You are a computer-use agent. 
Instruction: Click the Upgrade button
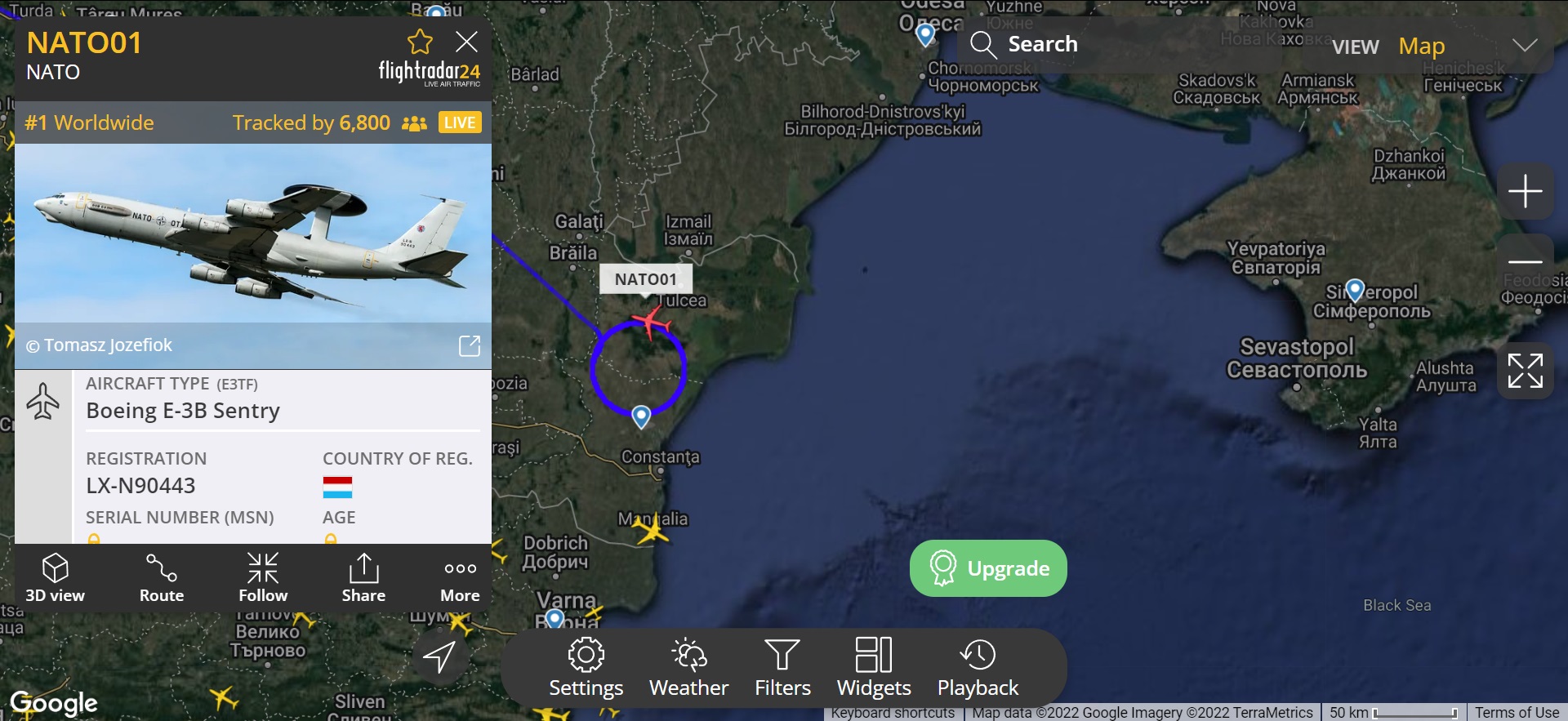point(988,568)
